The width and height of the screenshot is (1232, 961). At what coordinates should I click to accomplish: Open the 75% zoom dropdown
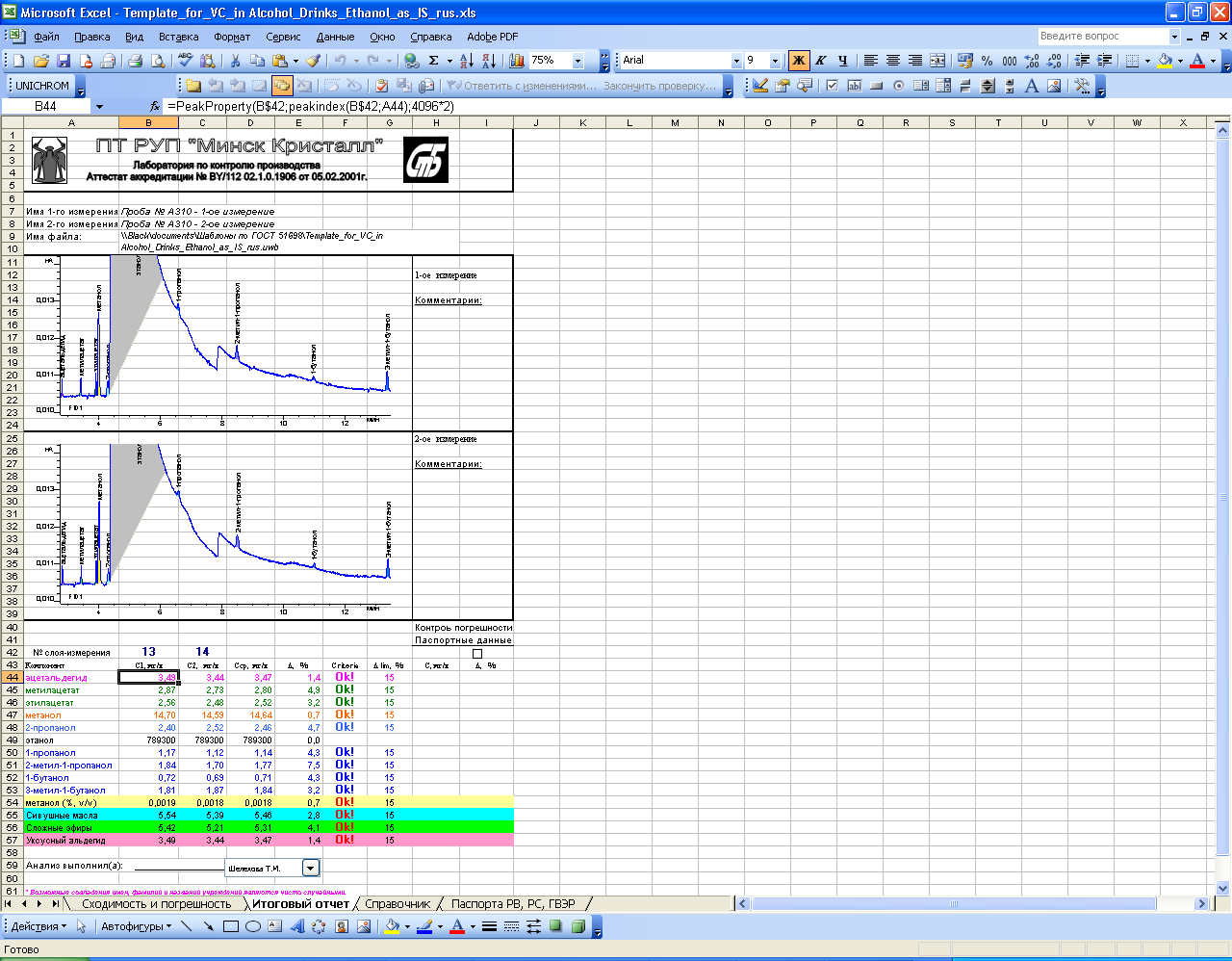[x=577, y=61]
